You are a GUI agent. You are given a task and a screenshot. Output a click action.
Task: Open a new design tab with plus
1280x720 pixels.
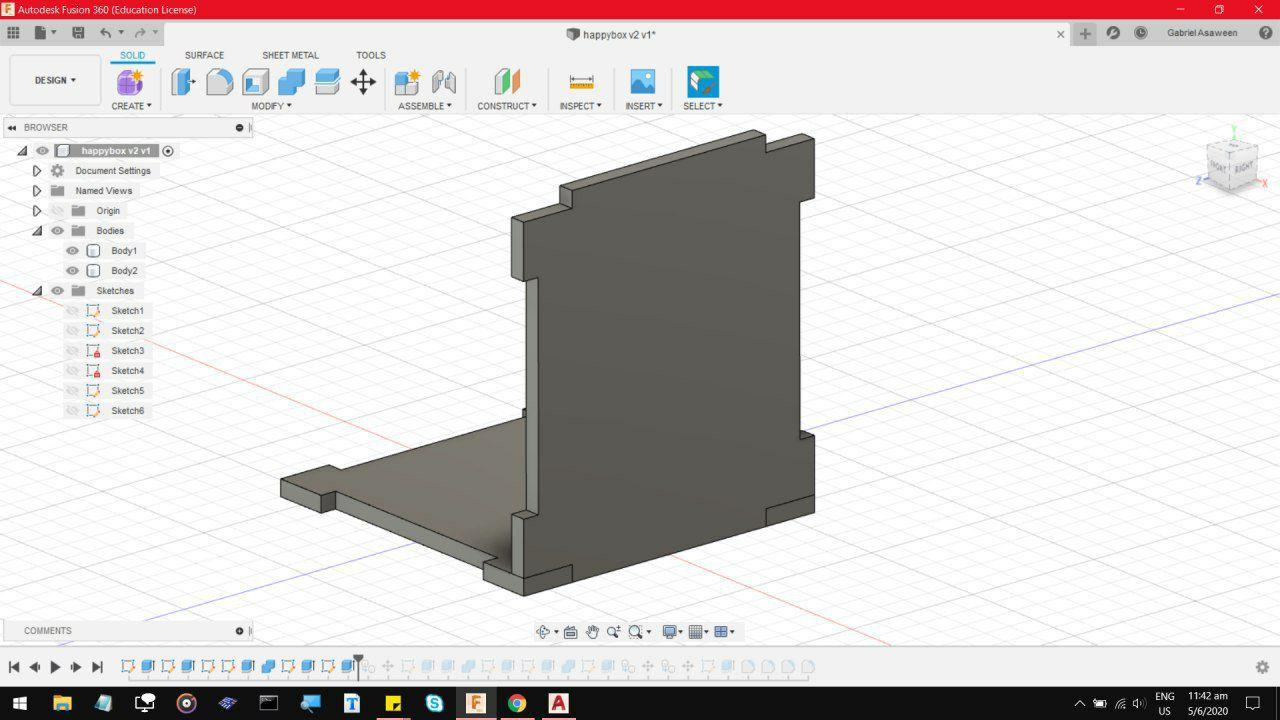click(x=1085, y=33)
